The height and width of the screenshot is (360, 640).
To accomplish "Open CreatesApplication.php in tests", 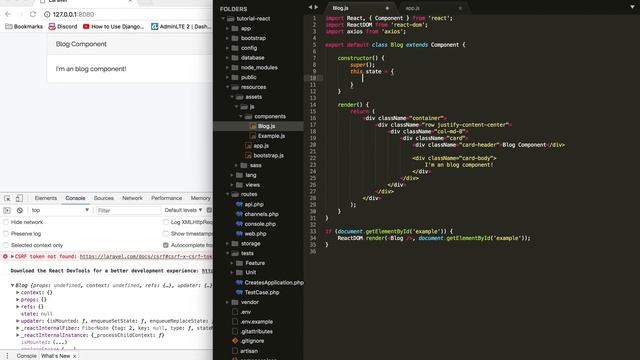I will [274, 282].
